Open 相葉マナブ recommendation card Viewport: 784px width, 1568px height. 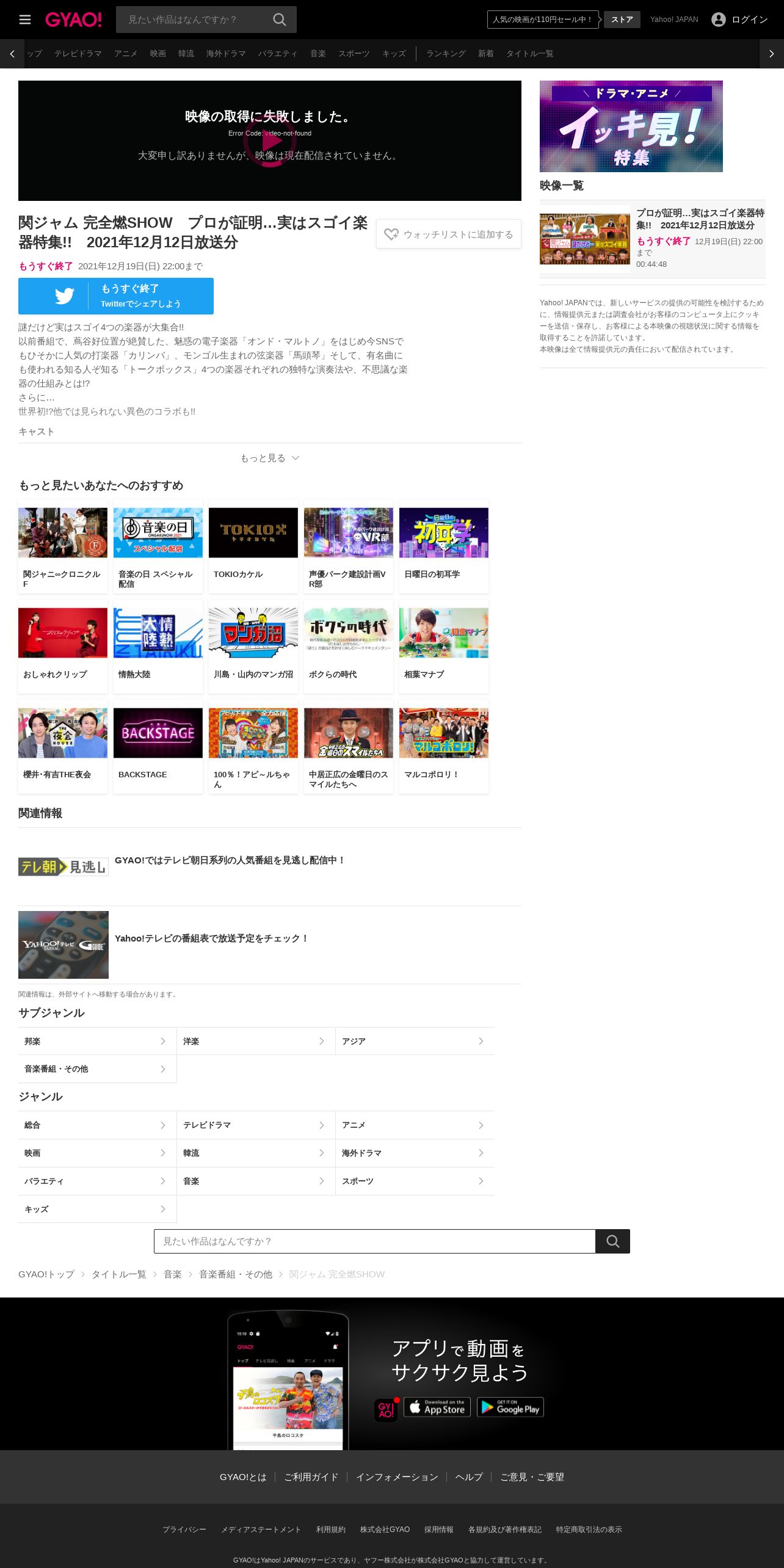444,647
